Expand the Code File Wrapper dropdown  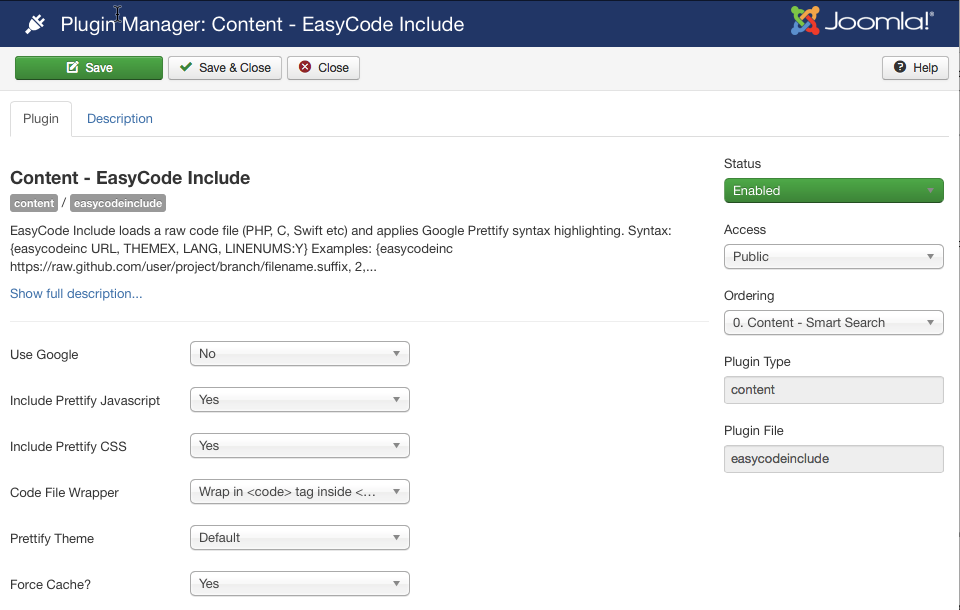[299, 492]
